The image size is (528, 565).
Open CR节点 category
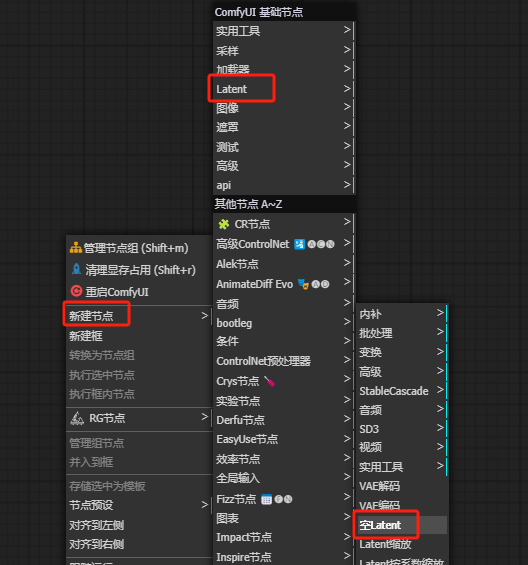[x=284, y=224]
